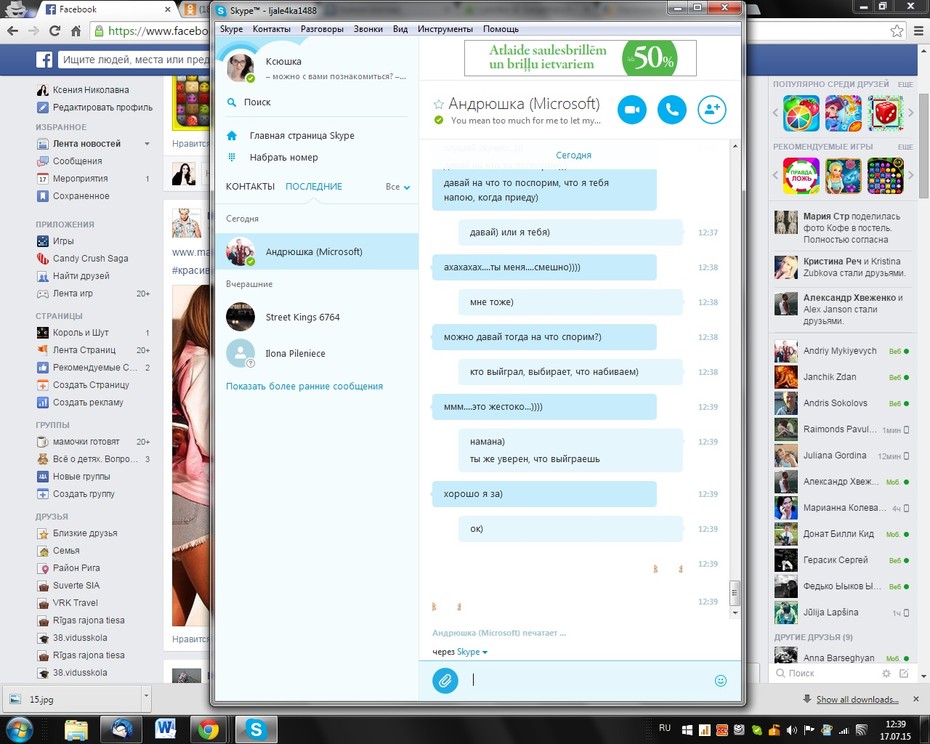The height and width of the screenshot is (744, 930).
Task: Open the Звонки menu
Action: pyautogui.click(x=368, y=29)
